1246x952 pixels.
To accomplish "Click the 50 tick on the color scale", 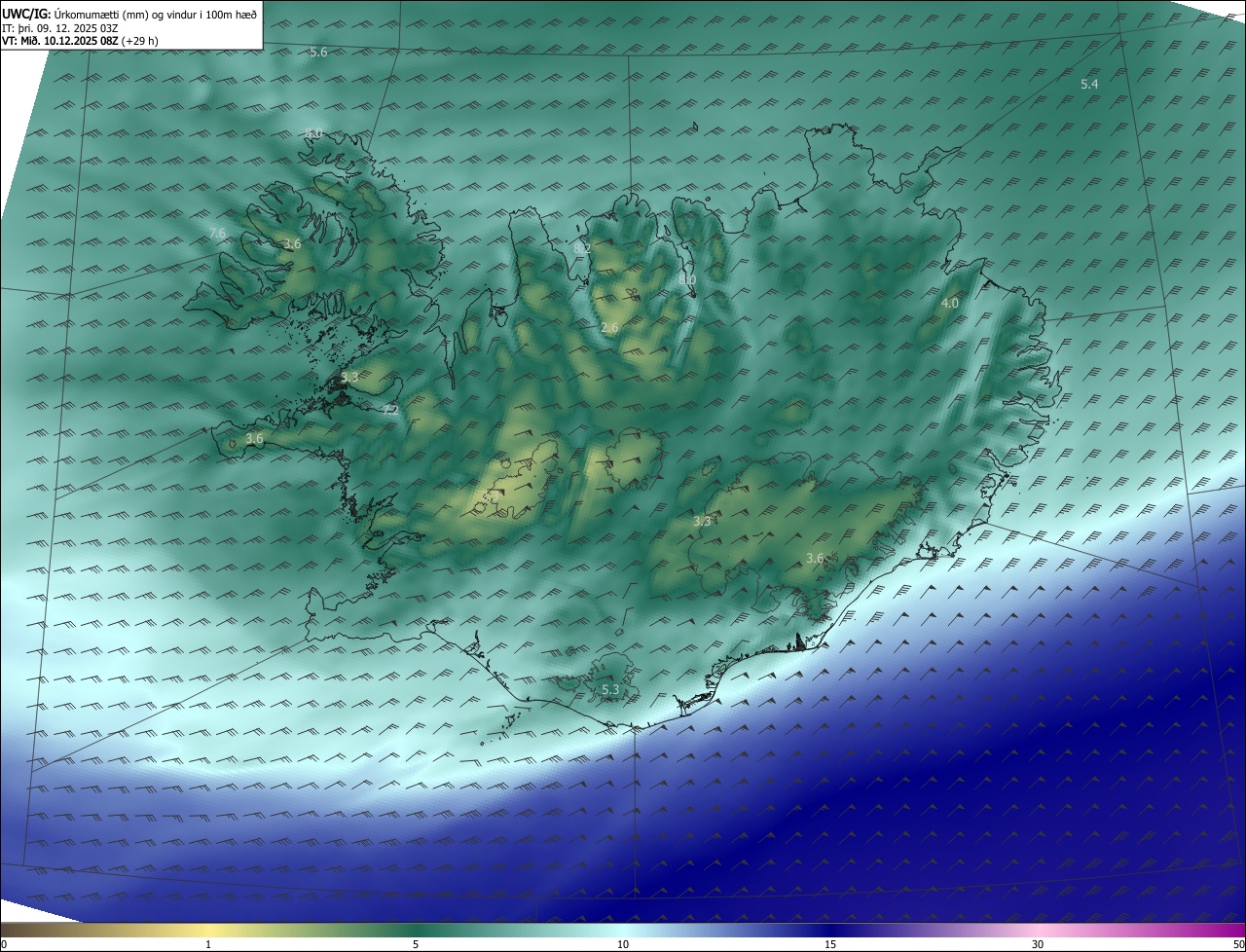I will tap(1238, 944).
